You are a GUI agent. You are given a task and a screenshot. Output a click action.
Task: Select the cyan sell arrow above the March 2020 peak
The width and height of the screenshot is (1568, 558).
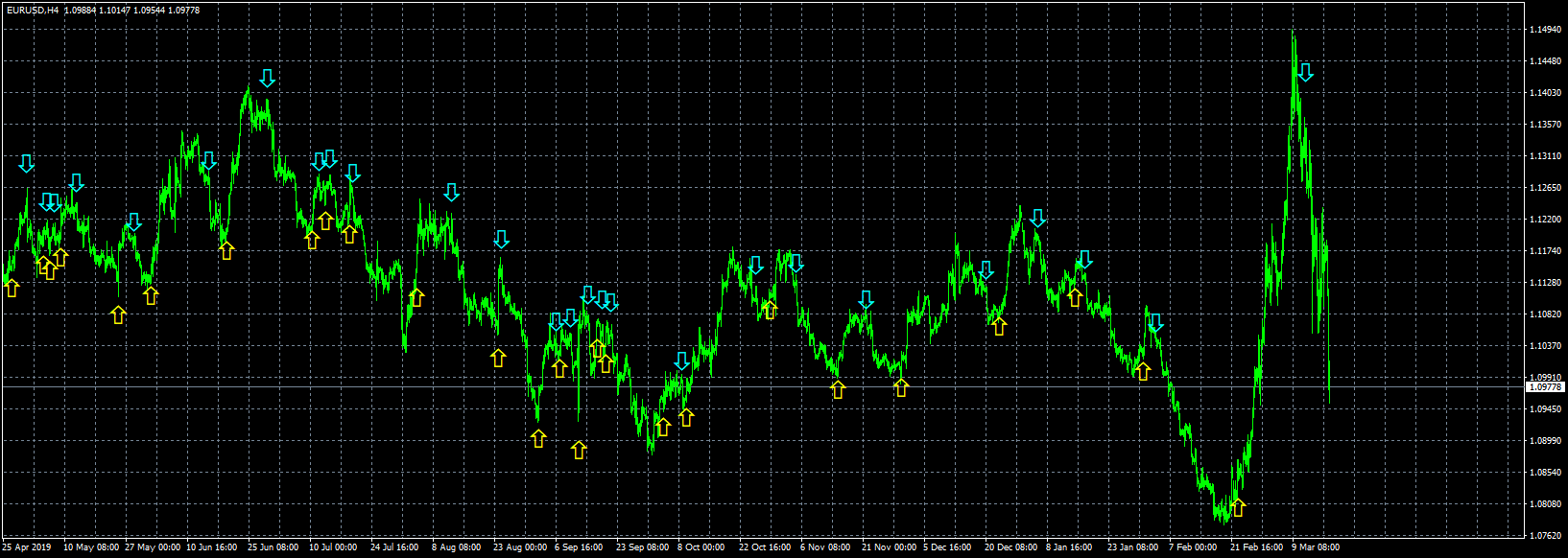click(1305, 72)
